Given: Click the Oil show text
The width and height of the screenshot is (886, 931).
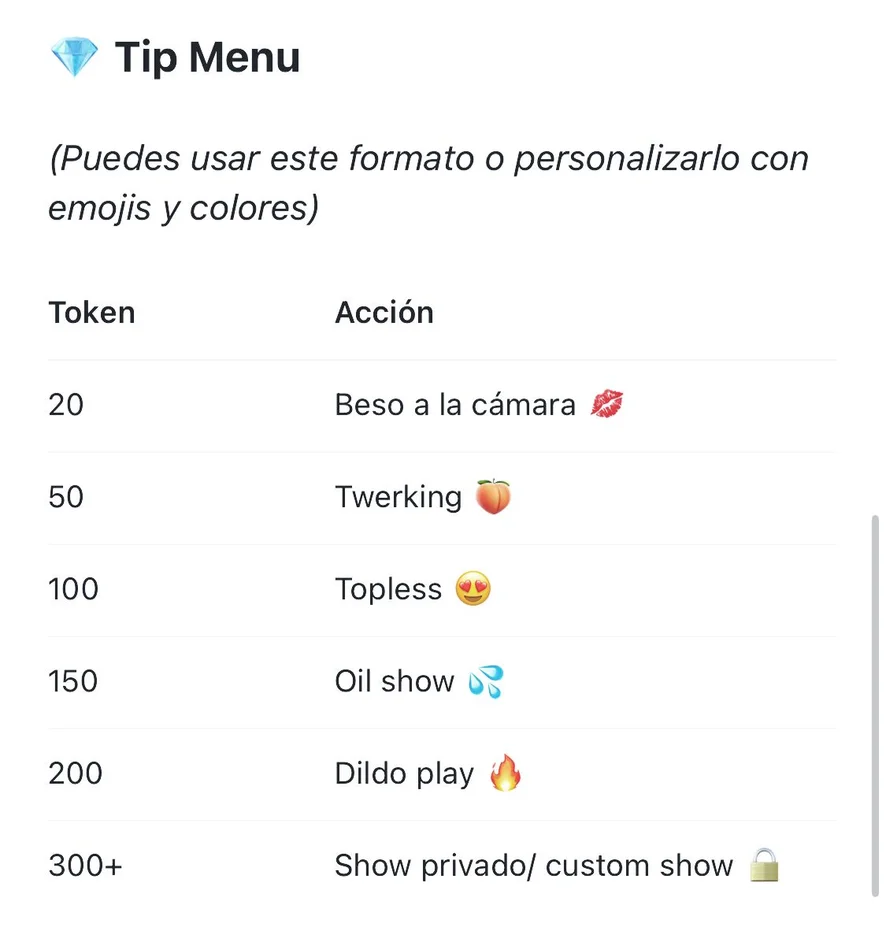Looking at the screenshot, I should (x=394, y=682).
